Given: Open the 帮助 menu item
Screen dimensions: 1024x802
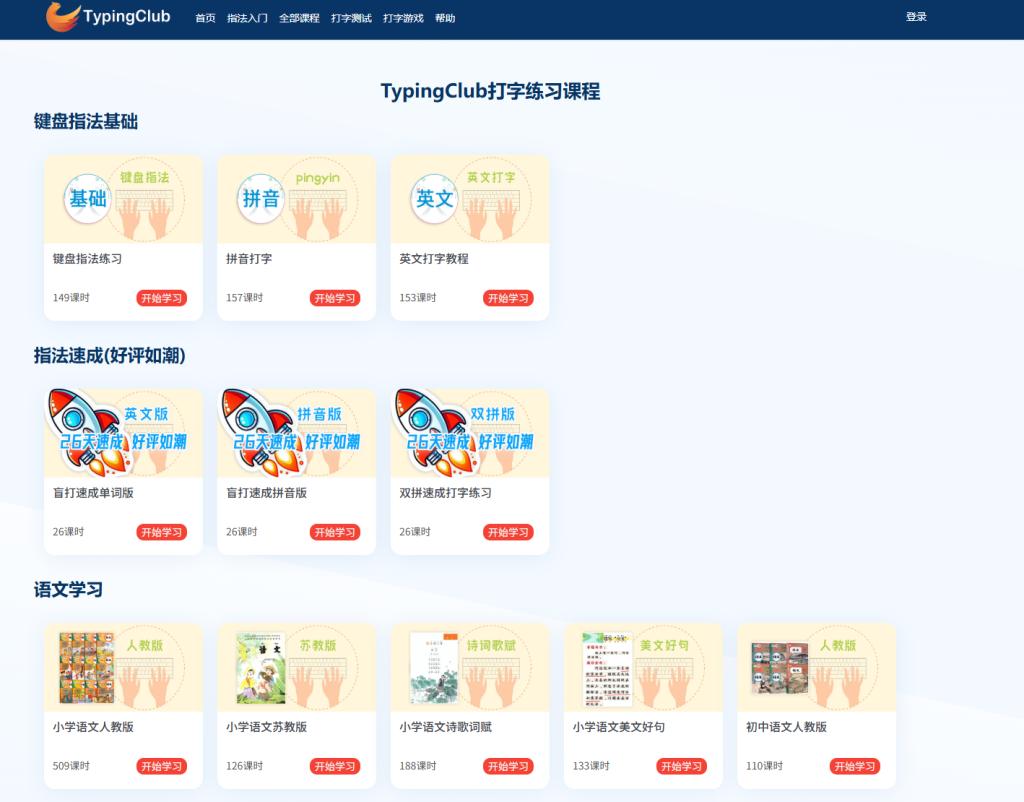Looking at the screenshot, I should [445, 18].
